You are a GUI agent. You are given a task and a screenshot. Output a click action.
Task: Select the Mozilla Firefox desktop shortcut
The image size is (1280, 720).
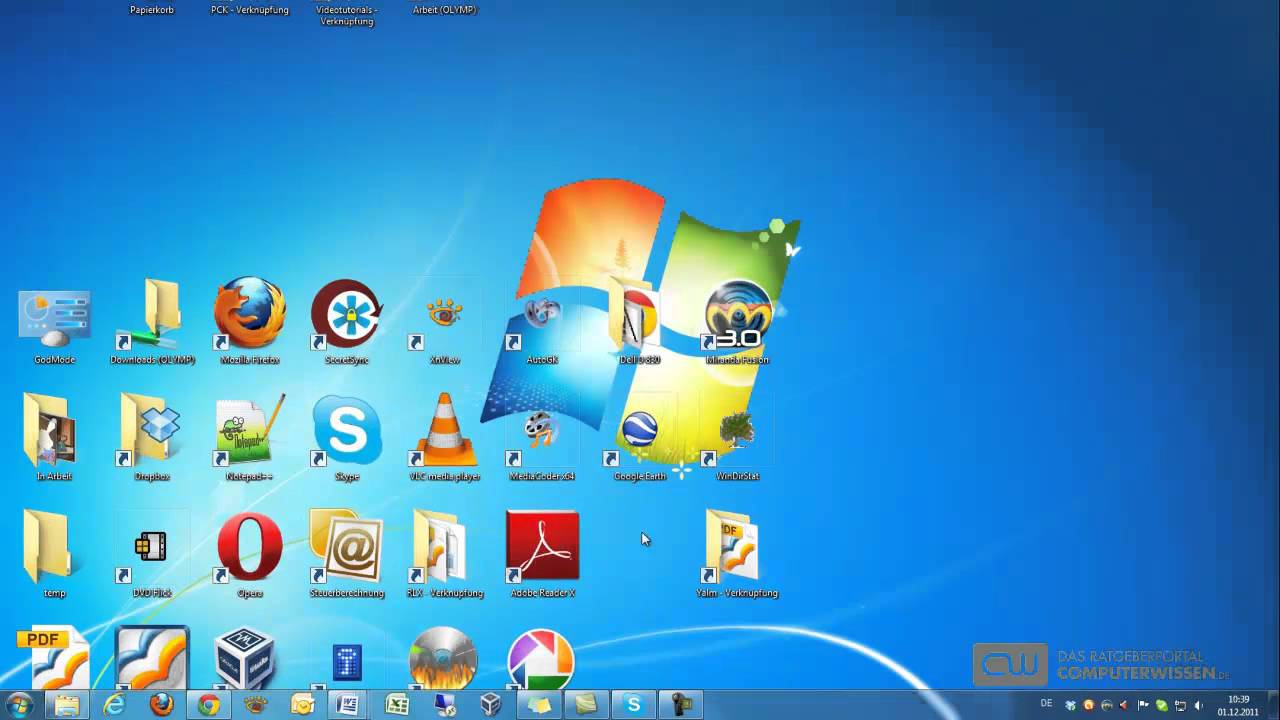249,320
